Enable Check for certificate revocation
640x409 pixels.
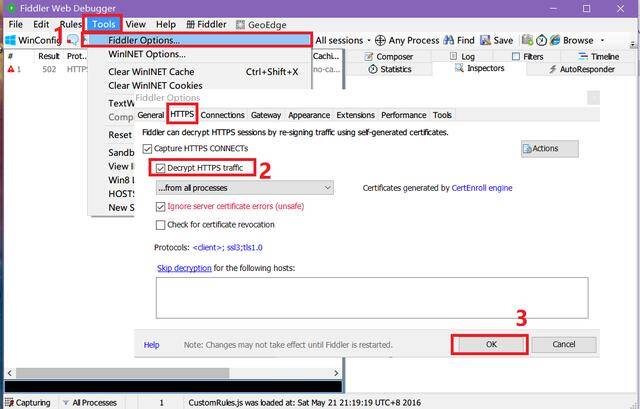[x=160, y=225]
